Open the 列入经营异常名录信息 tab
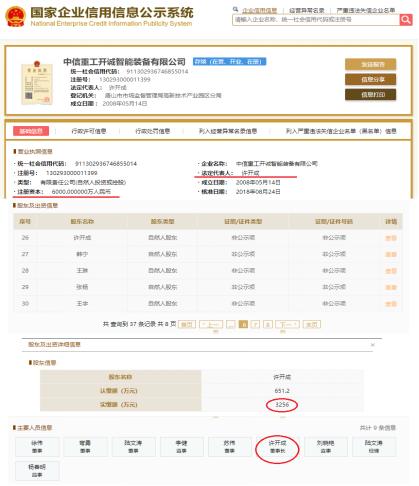419x486 pixels. (x=228, y=131)
